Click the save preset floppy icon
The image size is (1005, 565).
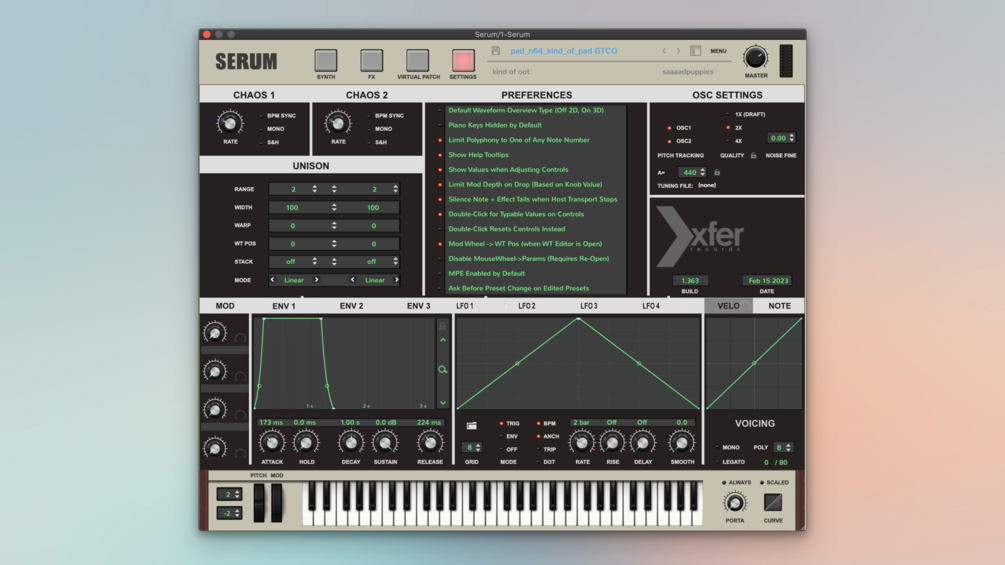[x=495, y=51]
